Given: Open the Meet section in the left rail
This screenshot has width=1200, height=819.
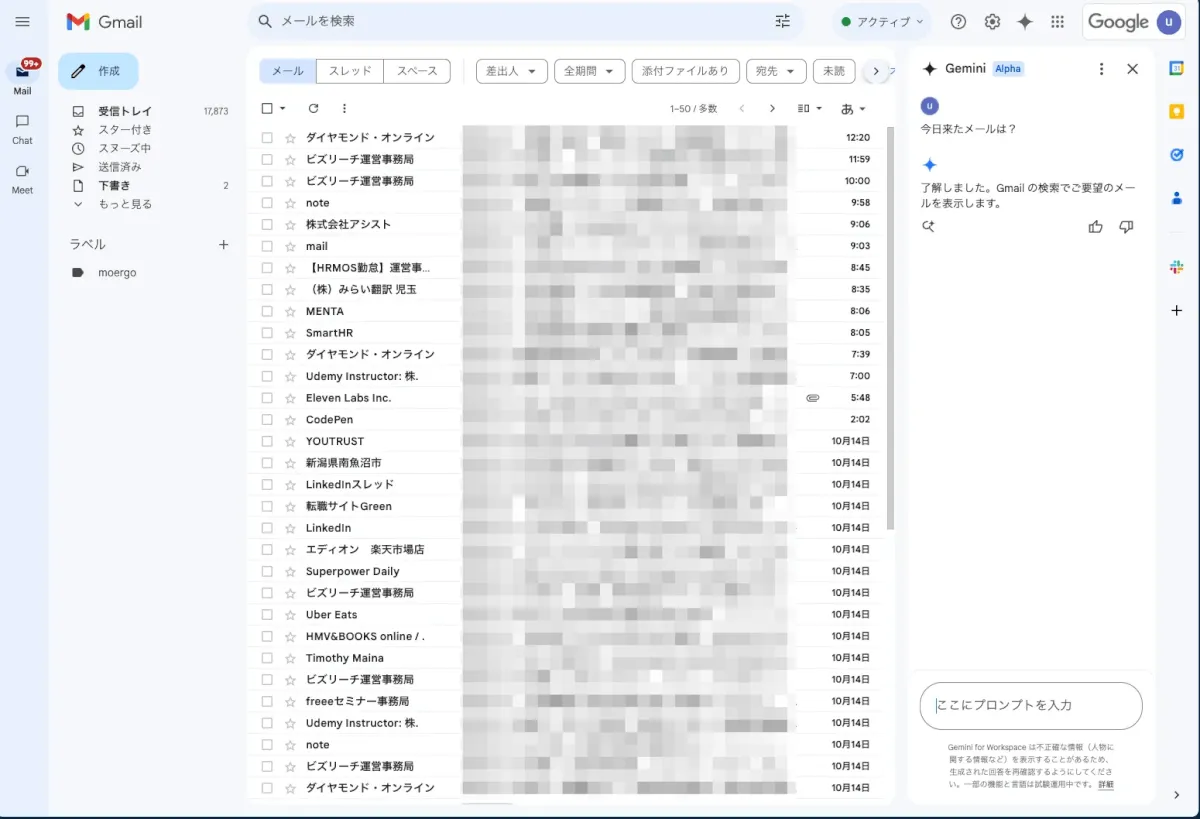Looking at the screenshot, I should tap(22, 178).
